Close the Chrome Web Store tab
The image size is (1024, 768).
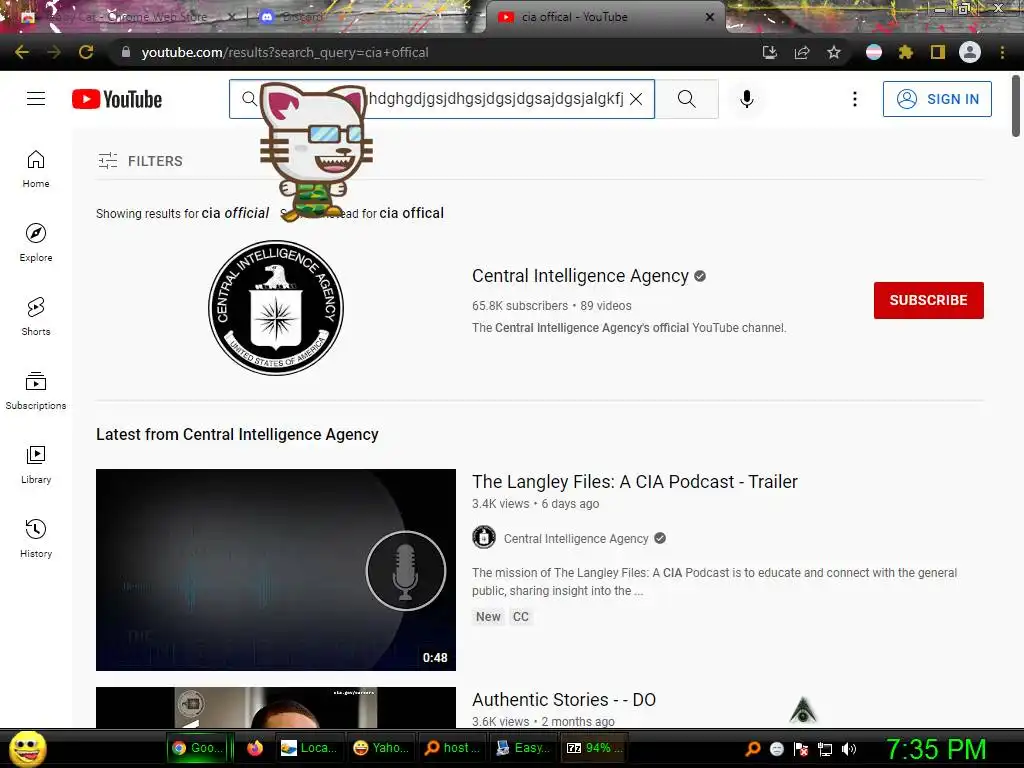(x=231, y=17)
